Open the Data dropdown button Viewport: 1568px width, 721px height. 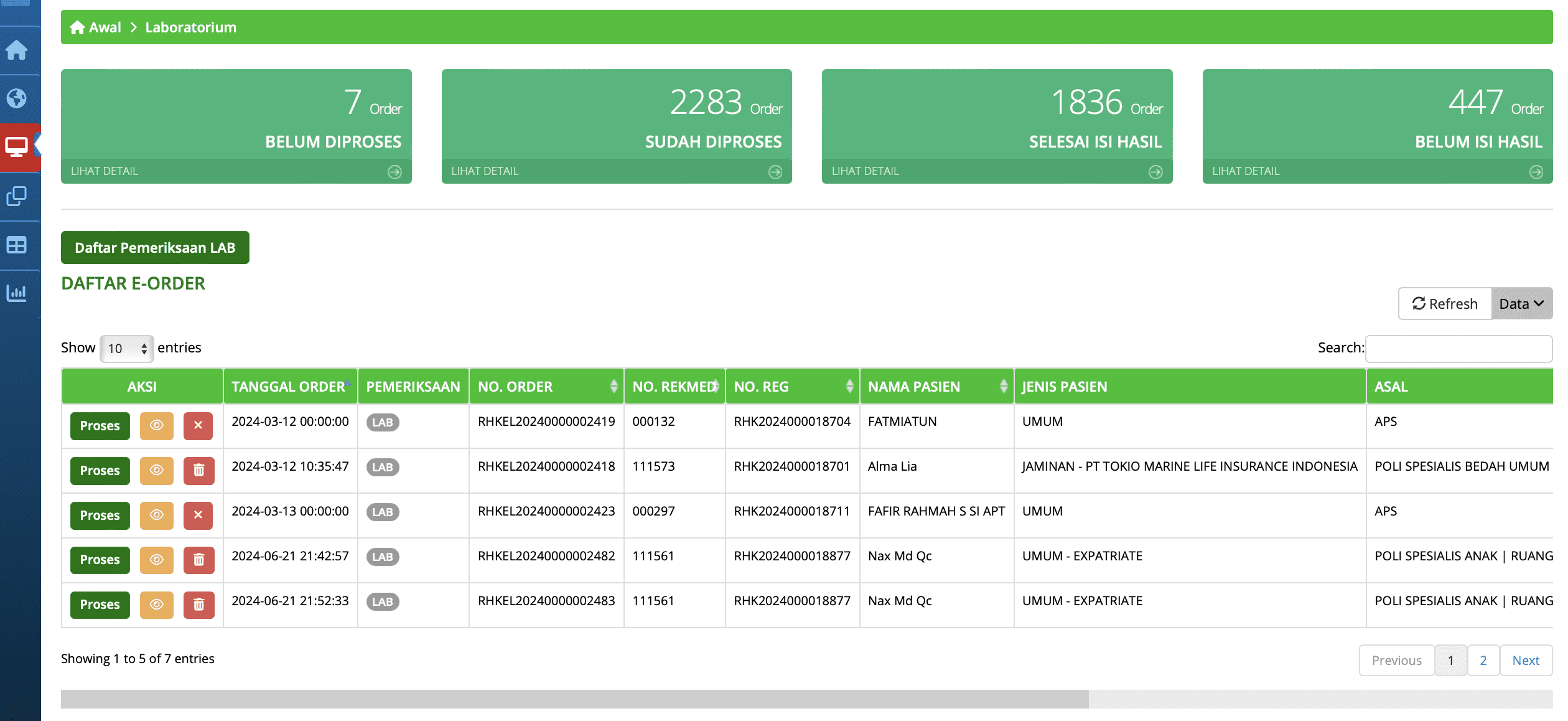point(1521,304)
